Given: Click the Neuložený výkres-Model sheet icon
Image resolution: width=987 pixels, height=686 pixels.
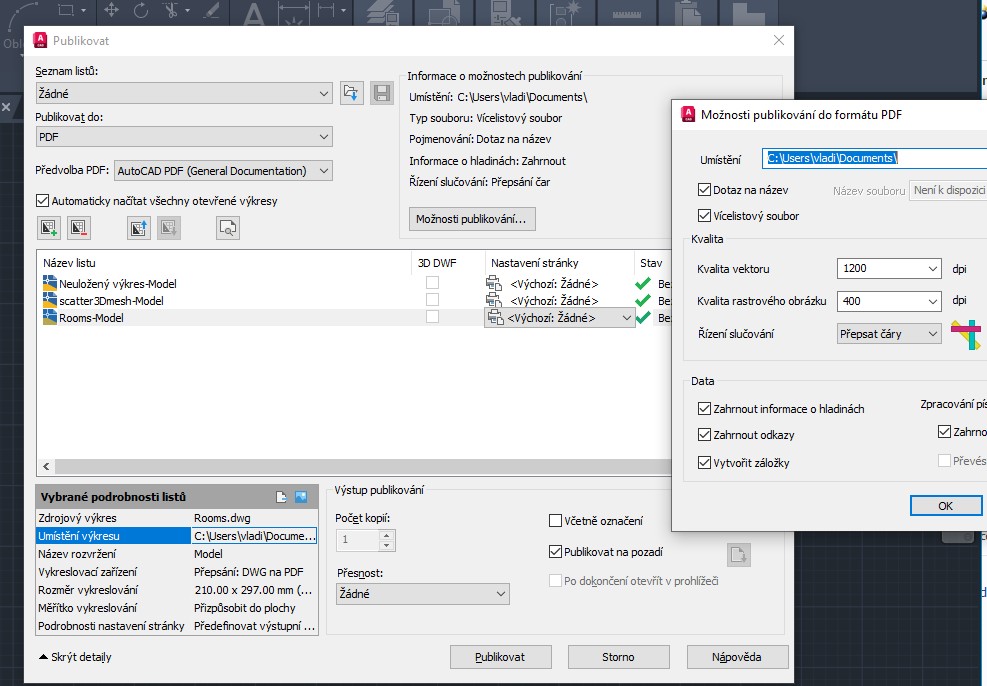Looking at the screenshot, I should (x=50, y=283).
